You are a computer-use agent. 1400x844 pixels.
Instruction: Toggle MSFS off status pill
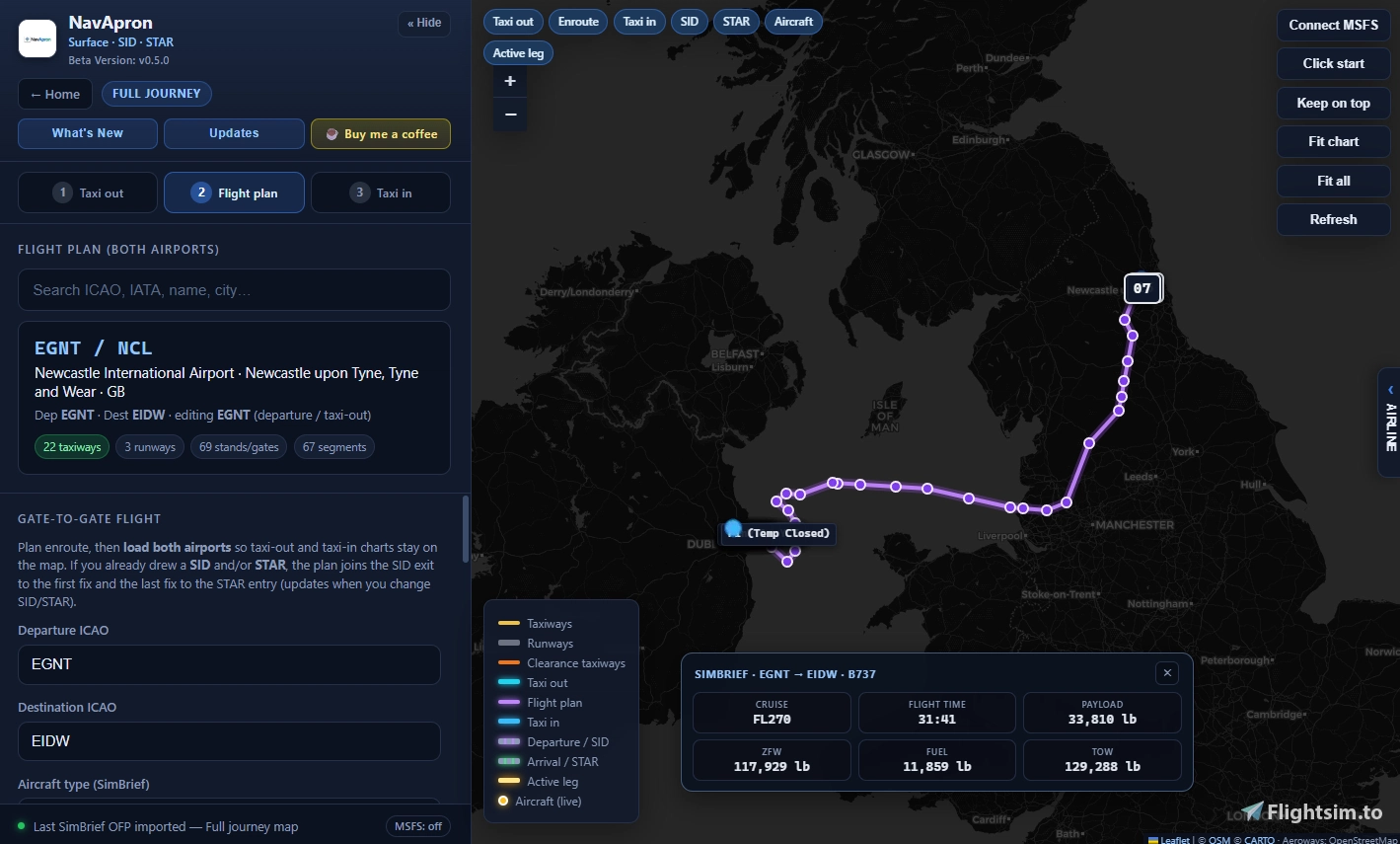[418, 826]
